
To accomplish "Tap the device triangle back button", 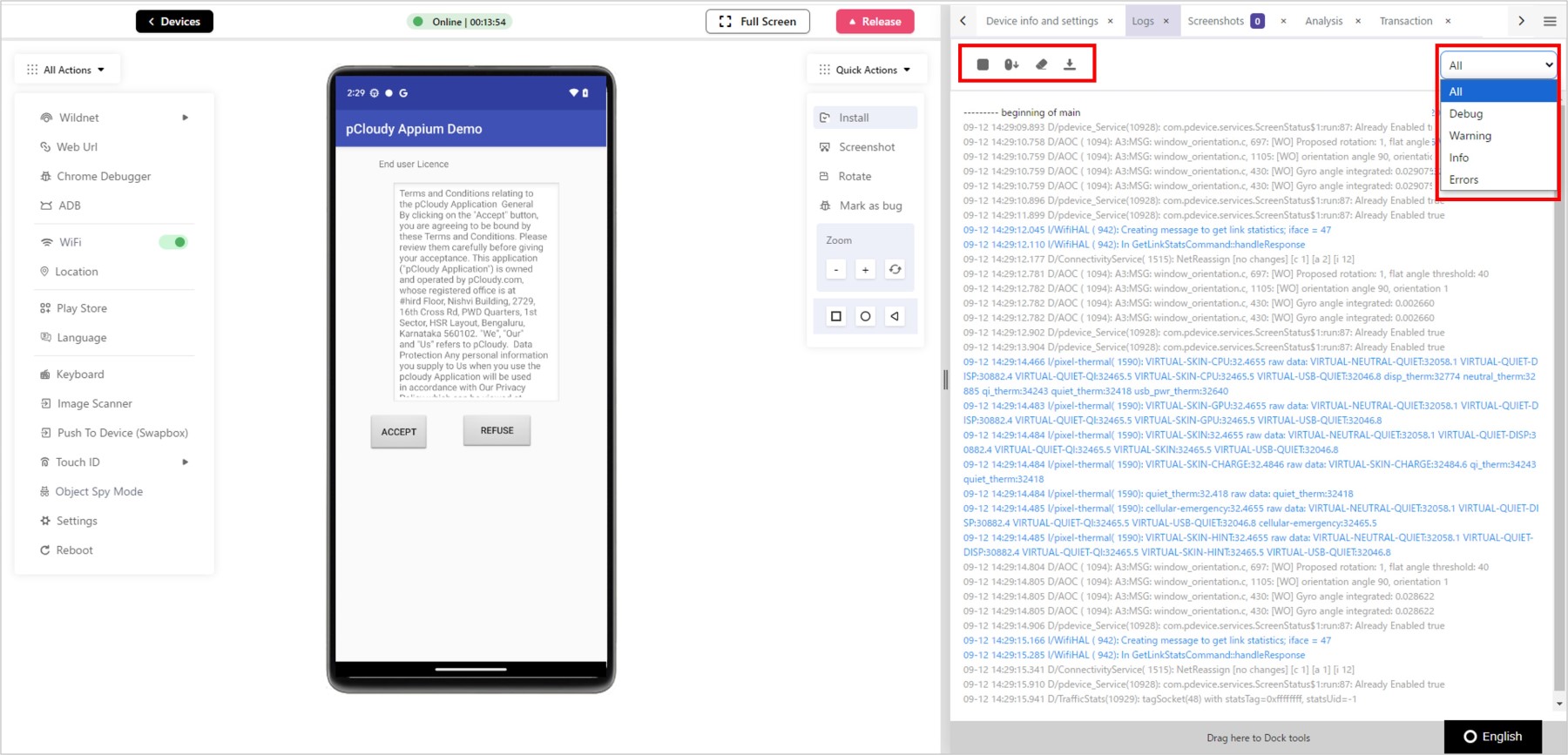I will point(895,316).
